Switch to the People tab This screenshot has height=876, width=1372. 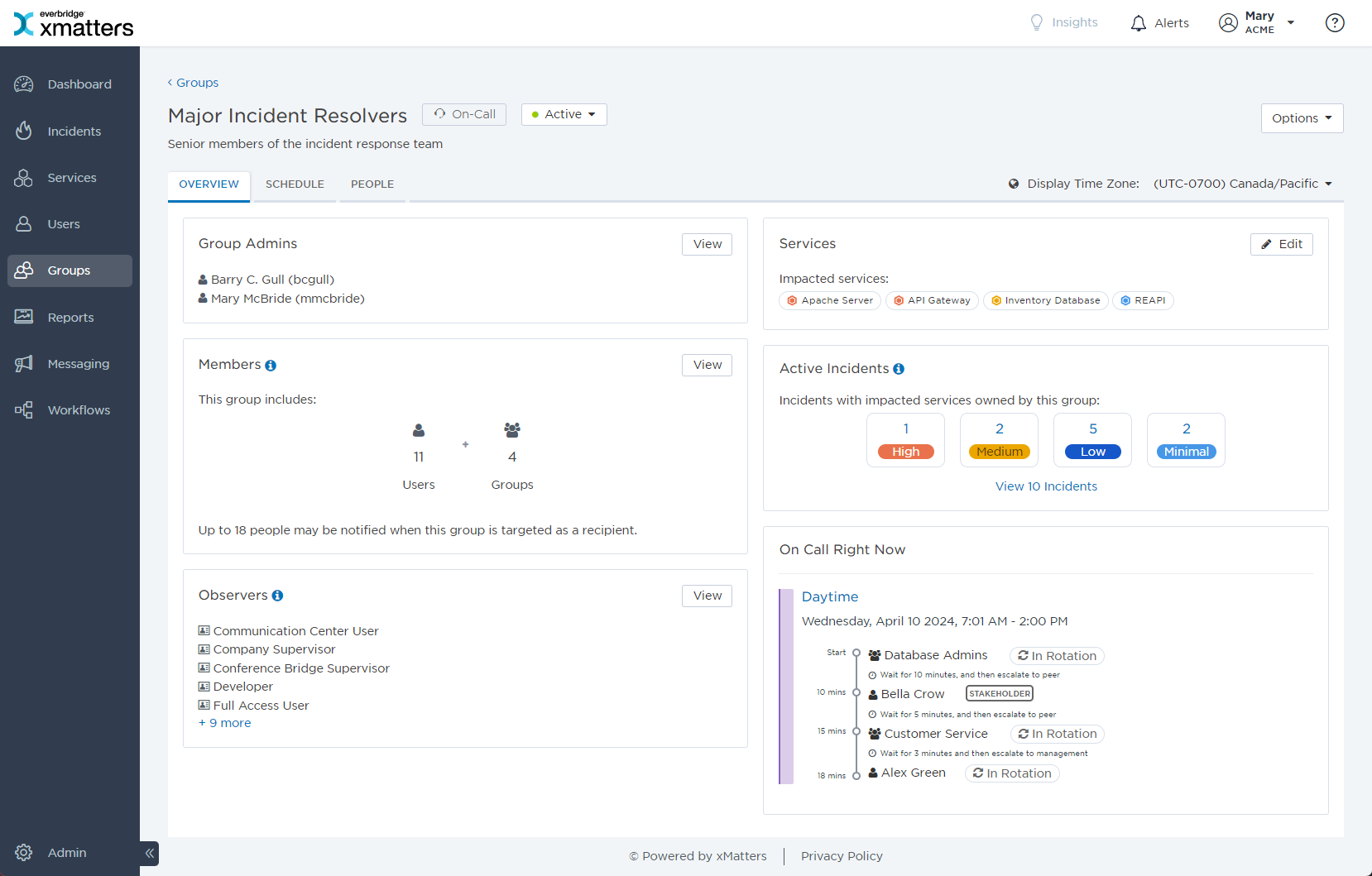[372, 184]
